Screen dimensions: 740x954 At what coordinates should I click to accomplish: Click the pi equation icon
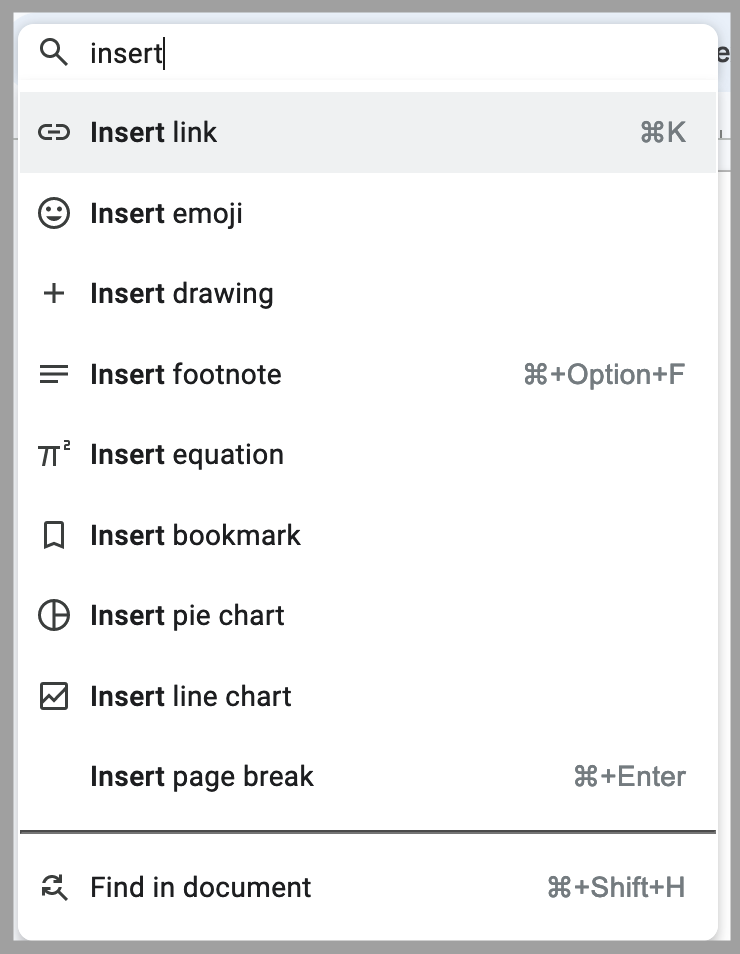(x=53, y=455)
